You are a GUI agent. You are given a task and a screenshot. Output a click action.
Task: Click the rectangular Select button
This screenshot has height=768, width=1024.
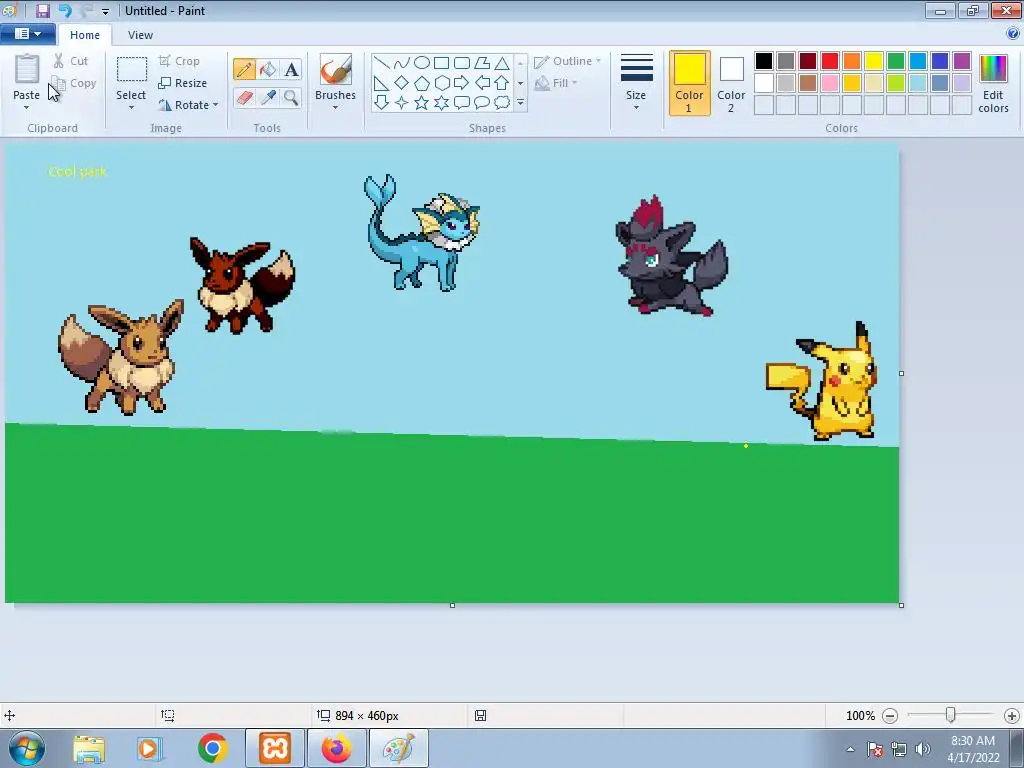pyautogui.click(x=131, y=77)
